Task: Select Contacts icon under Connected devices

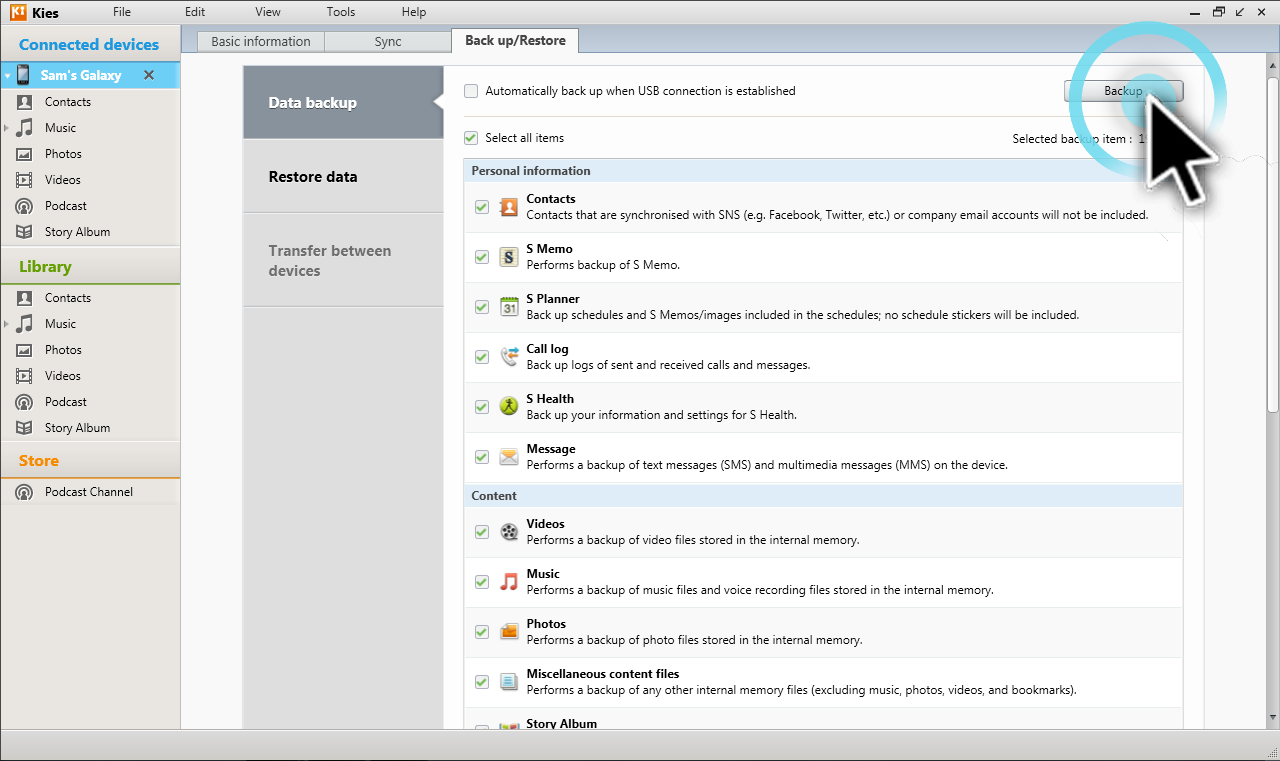Action: coord(25,102)
